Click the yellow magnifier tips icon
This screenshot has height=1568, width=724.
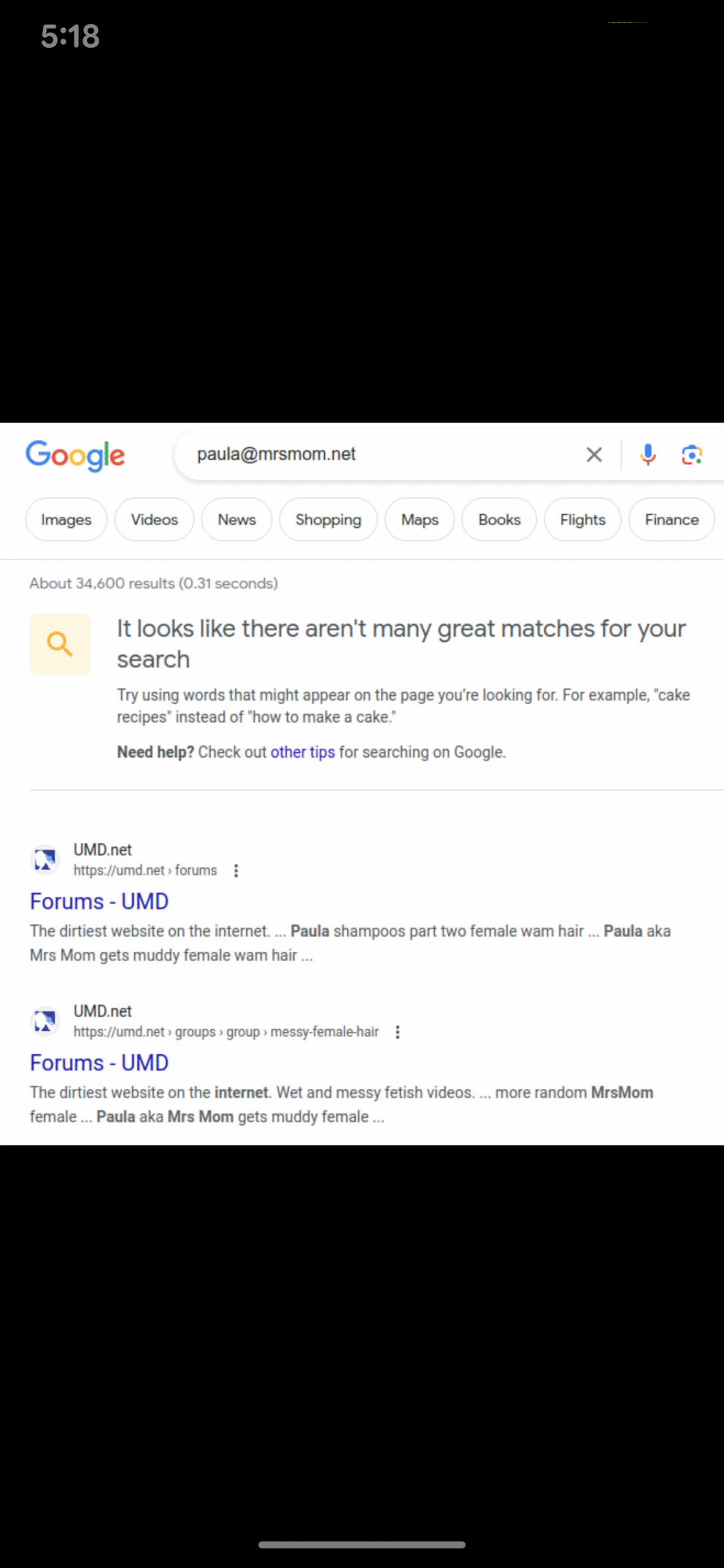coord(60,644)
